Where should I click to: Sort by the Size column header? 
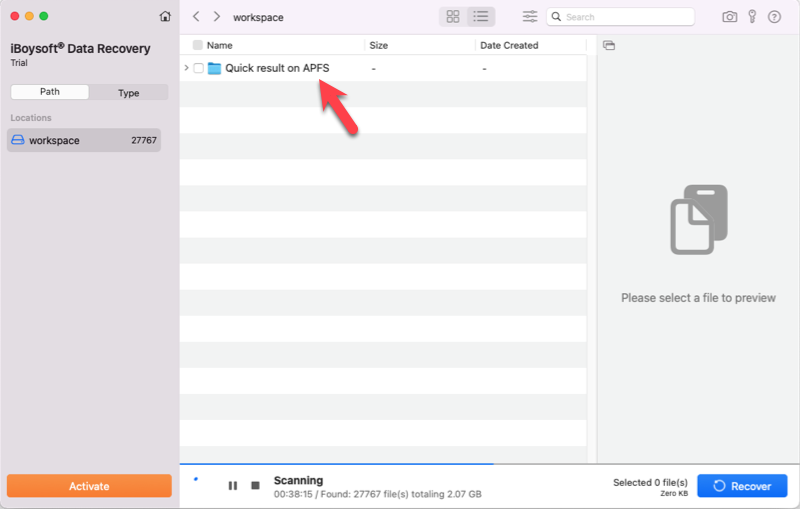pyautogui.click(x=379, y=45)
